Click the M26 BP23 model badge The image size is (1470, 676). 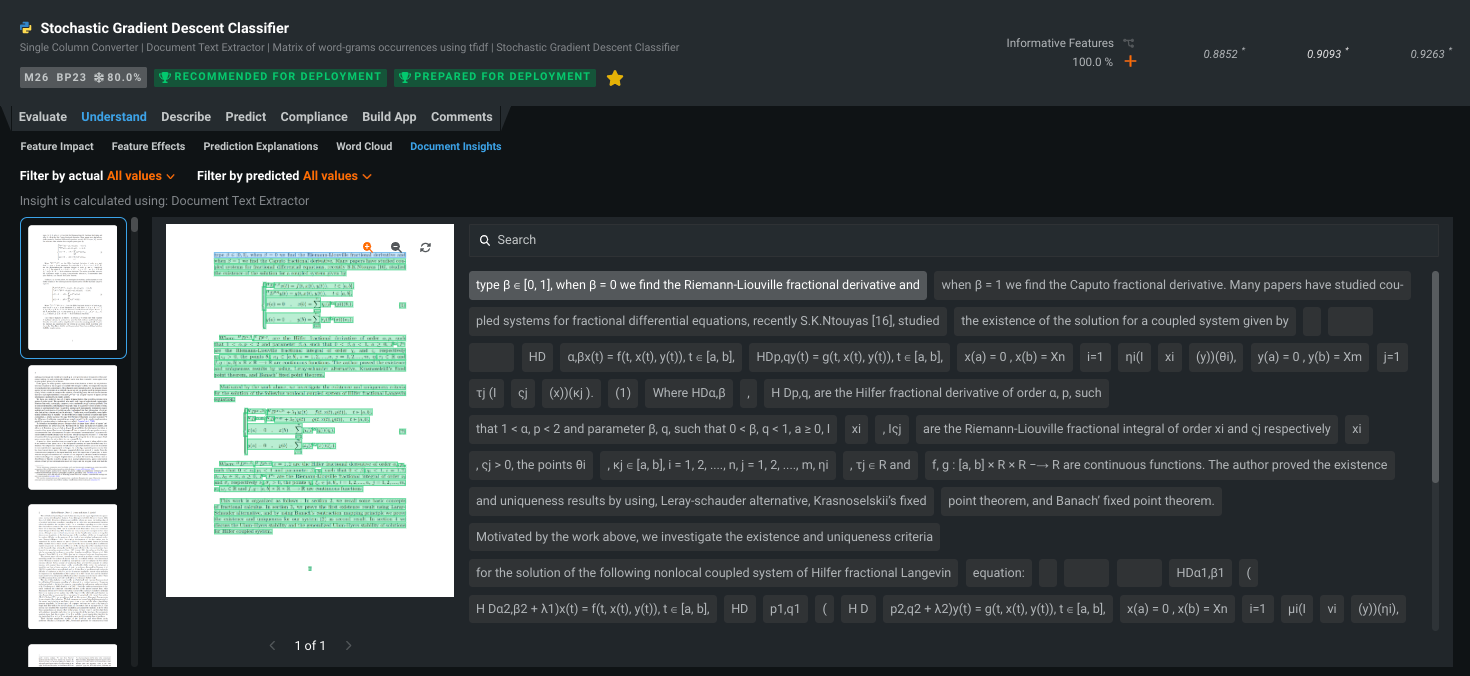click(x=83, y=77)
